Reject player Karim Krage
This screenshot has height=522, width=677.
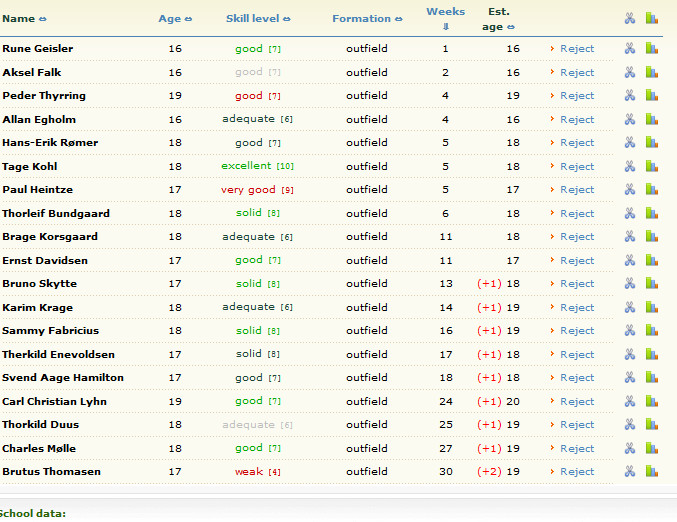pos(577,308)
